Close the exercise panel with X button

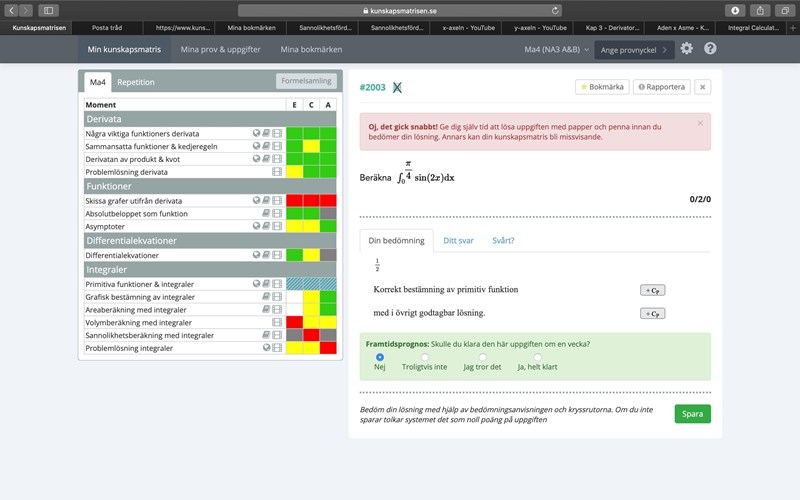click(702, 87)
